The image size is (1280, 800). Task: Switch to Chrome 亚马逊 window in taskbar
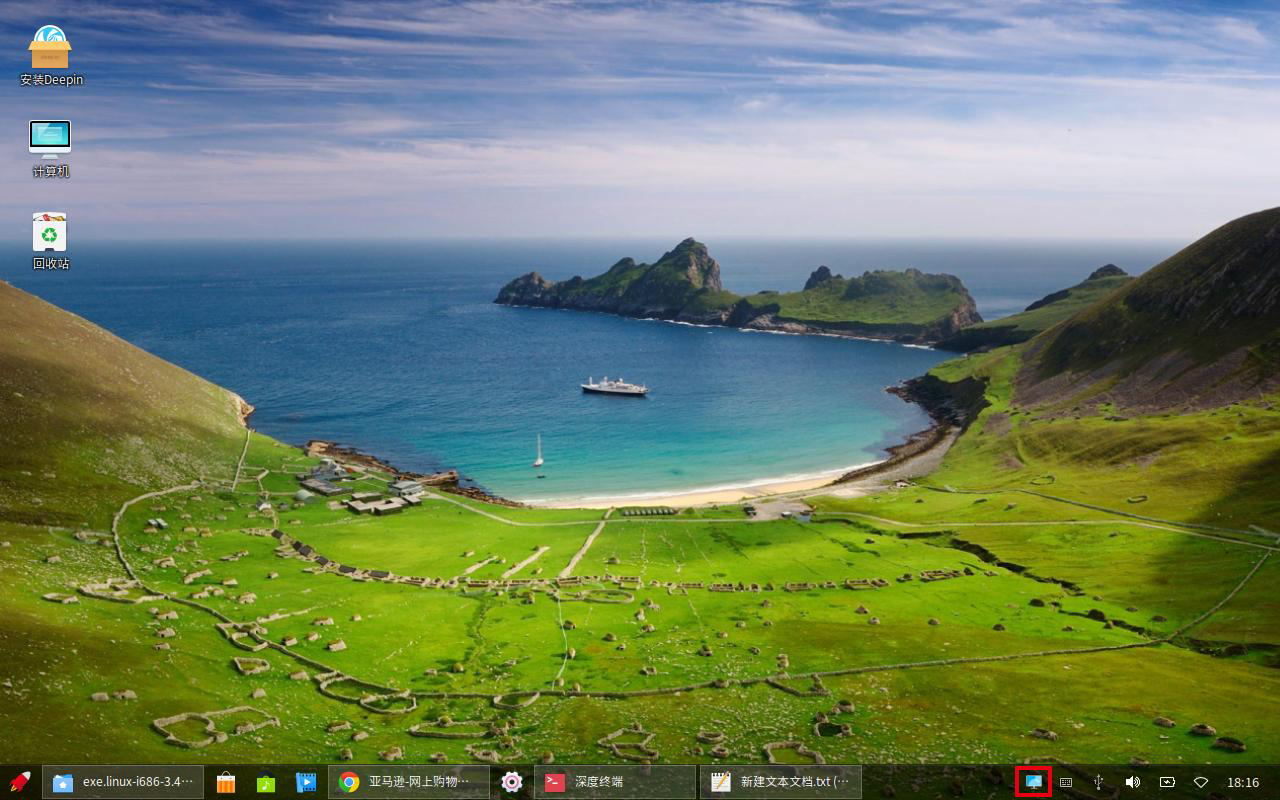click(x=409, y=782)
